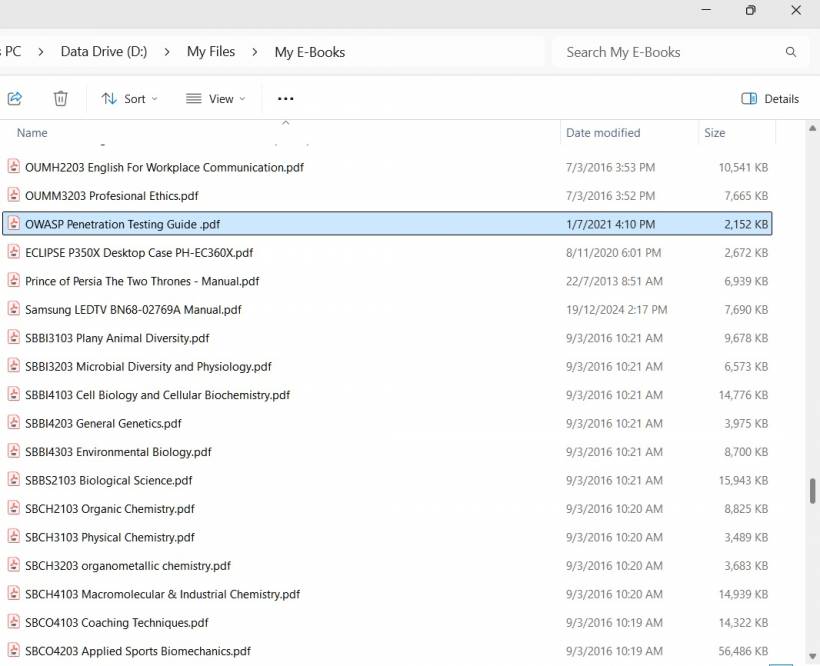
Task: Click PDF icon of OWASP Penetration Testing Guide
Action: tap(14, 223)
